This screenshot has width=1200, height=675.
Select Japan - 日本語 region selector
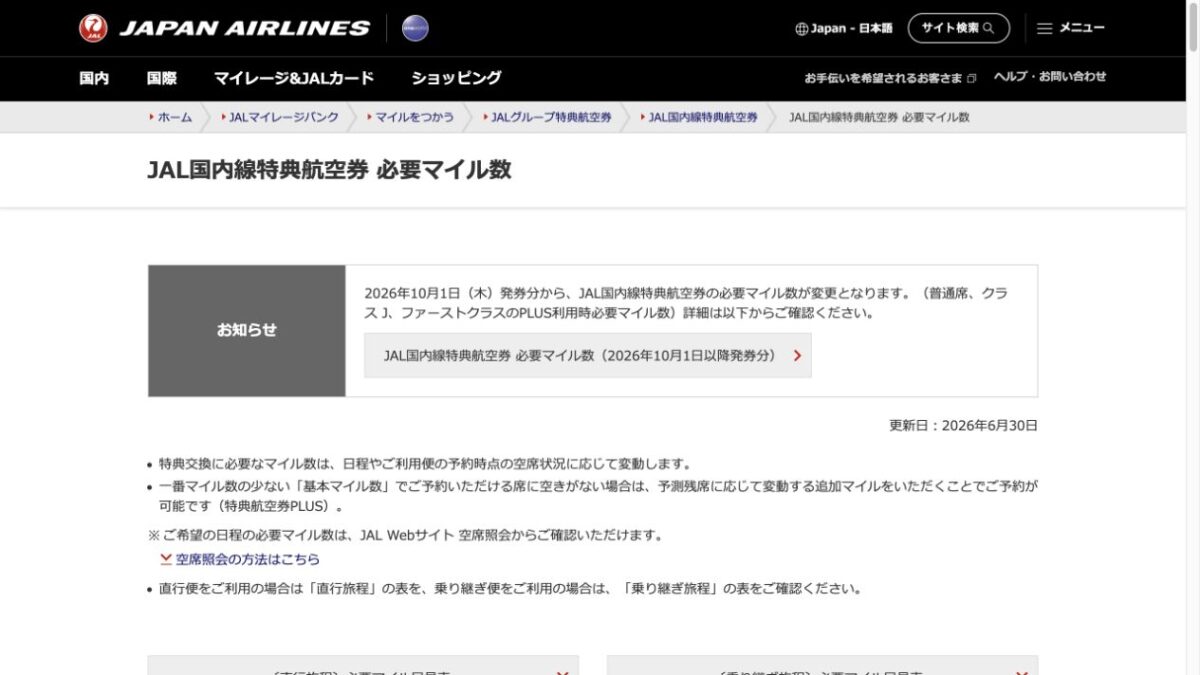[x=844, y=29]
